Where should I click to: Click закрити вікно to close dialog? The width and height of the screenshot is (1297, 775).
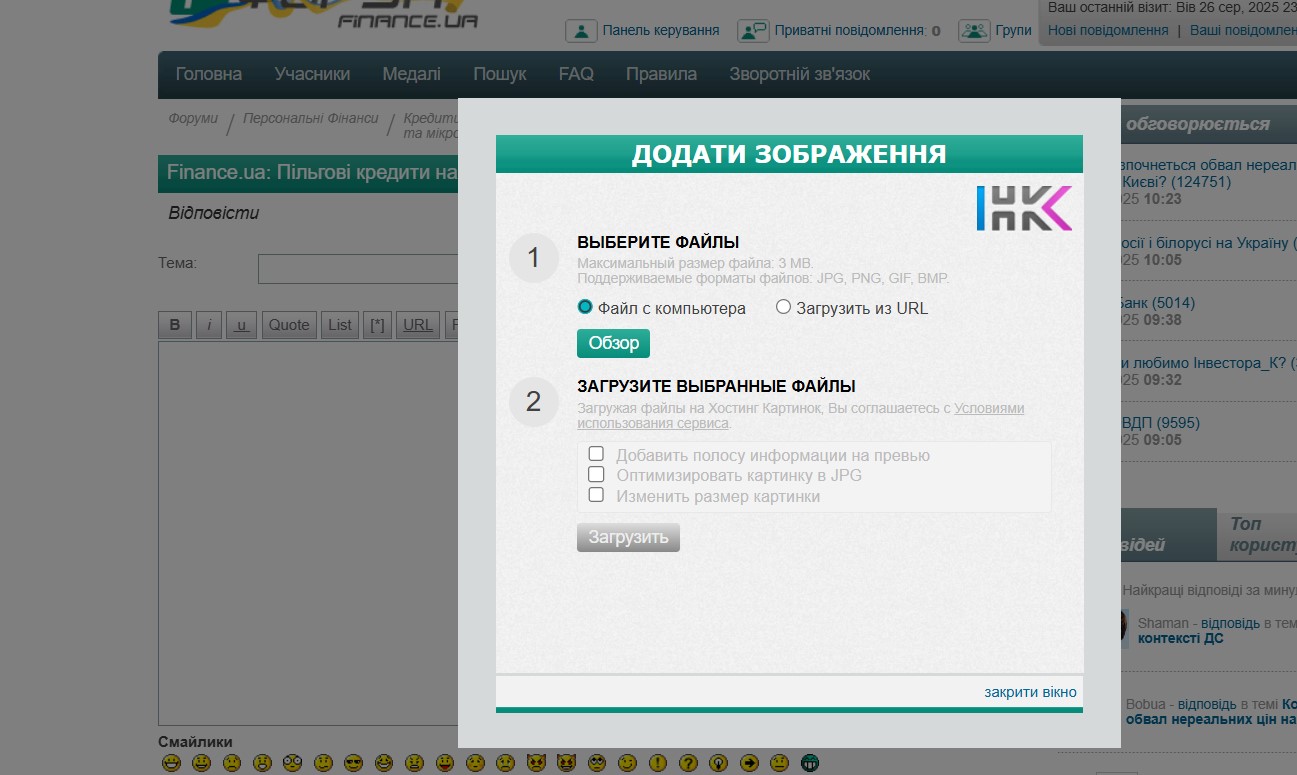point(1030,692)
